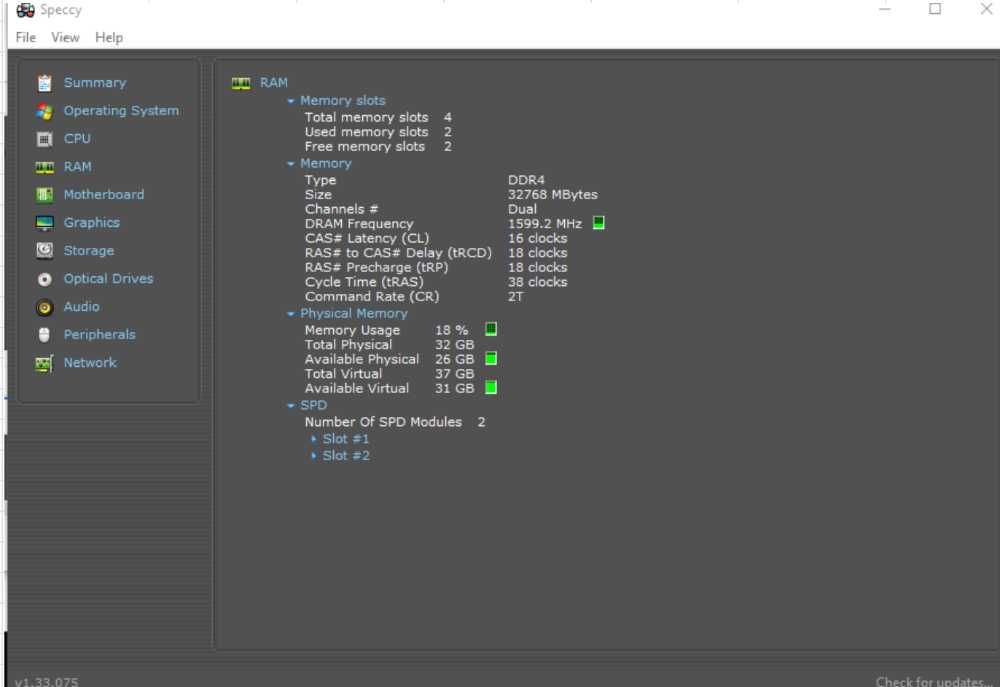Click the DRAM Frequency green indicator
The height and width of the screenshot is (687, 1000).
(598, 223)
